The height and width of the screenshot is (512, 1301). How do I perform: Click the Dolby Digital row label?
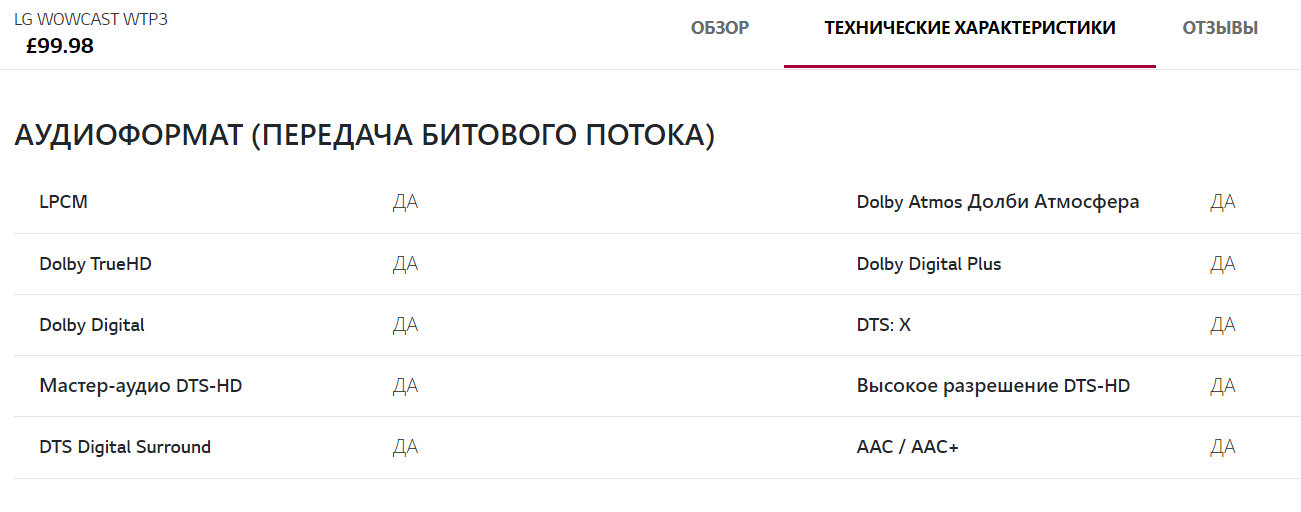coord(92,325)
